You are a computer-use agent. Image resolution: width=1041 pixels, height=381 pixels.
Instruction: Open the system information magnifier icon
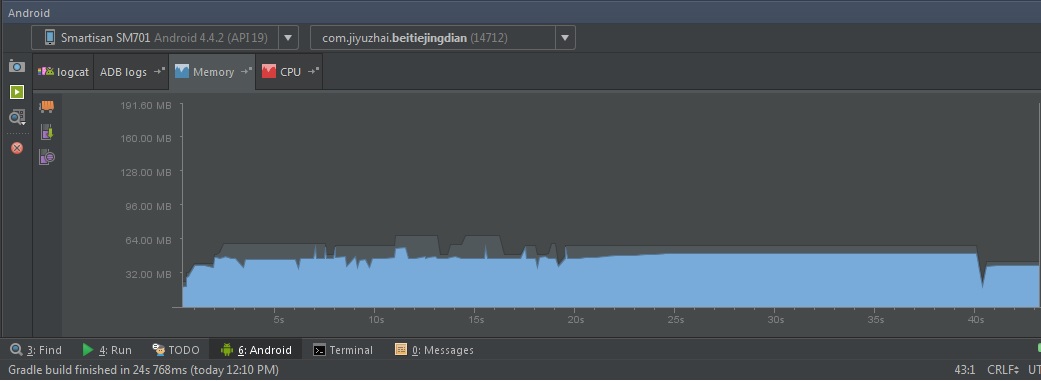17,118
